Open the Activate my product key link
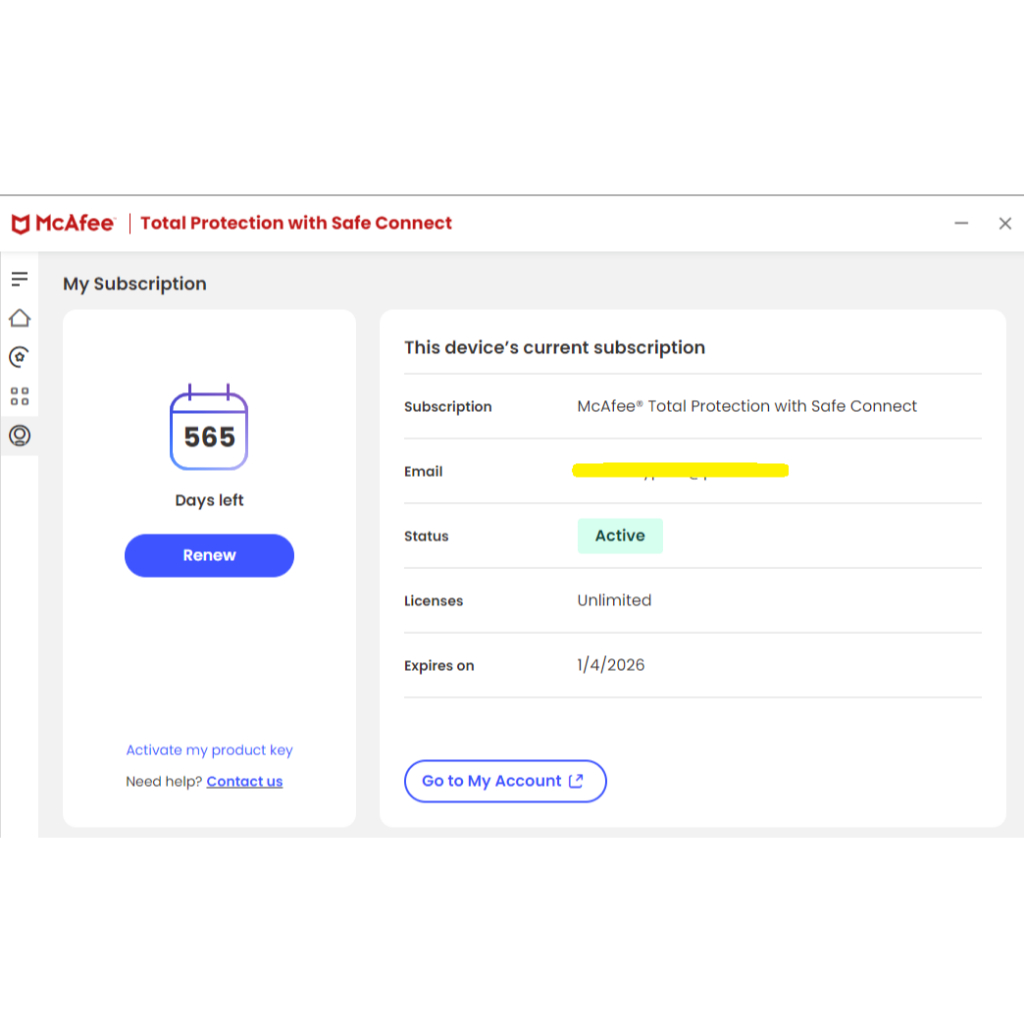 [x=209, y=750]
